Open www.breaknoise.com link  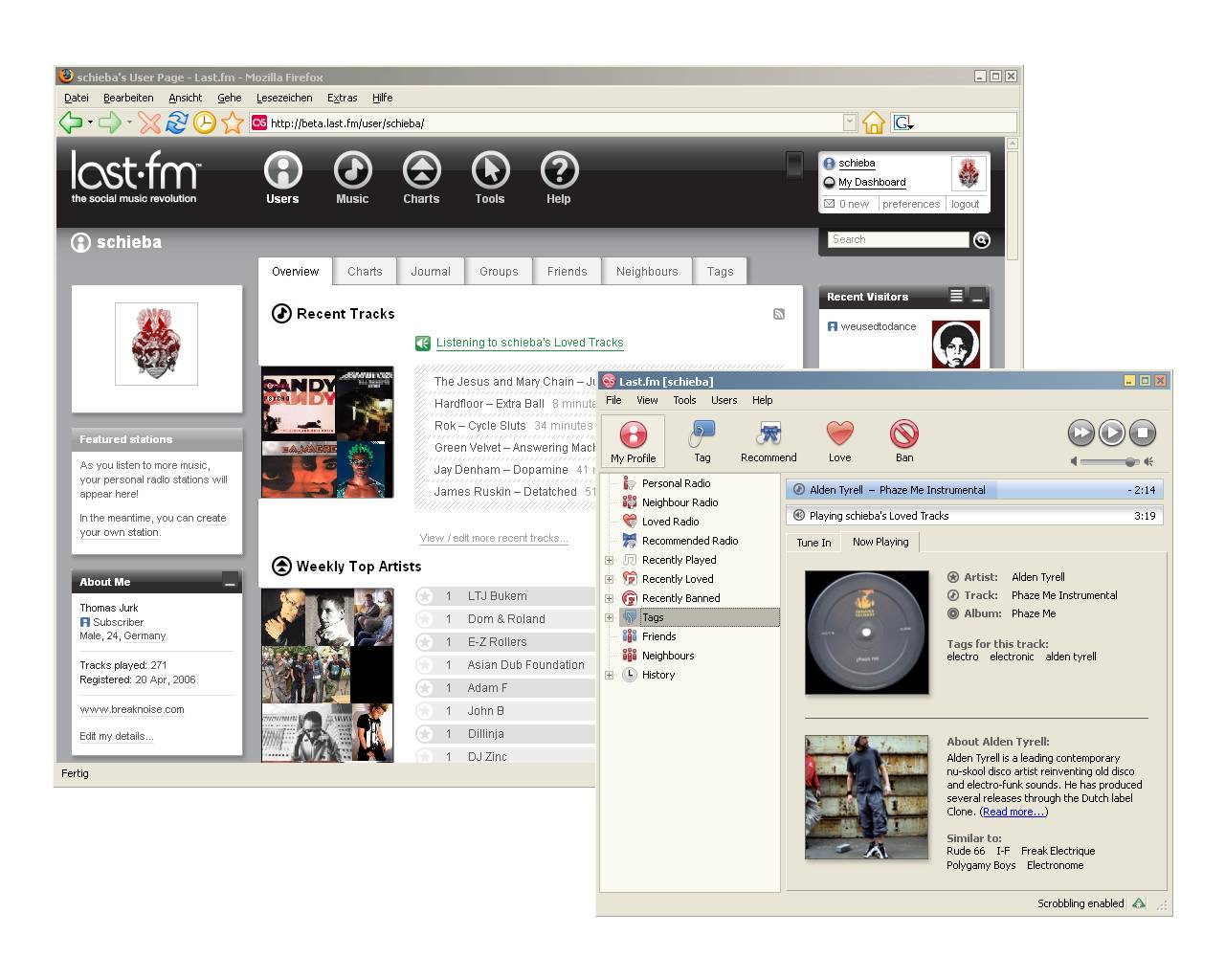pos(132,709)
